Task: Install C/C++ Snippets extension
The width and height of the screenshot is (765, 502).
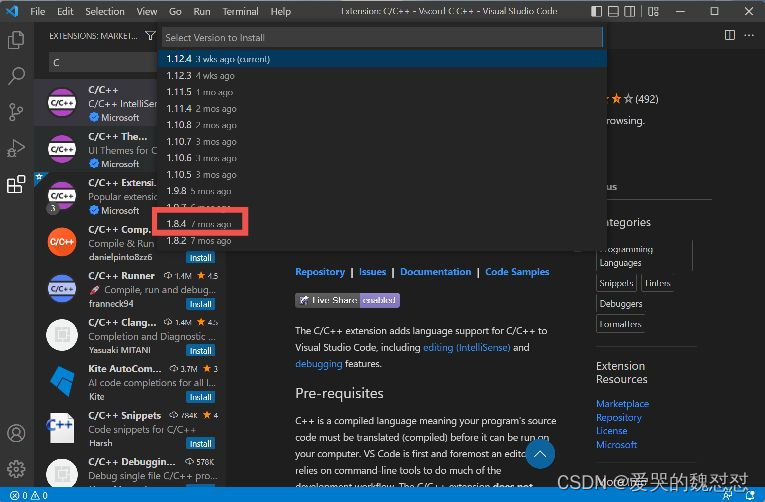Action: point(200,443)
